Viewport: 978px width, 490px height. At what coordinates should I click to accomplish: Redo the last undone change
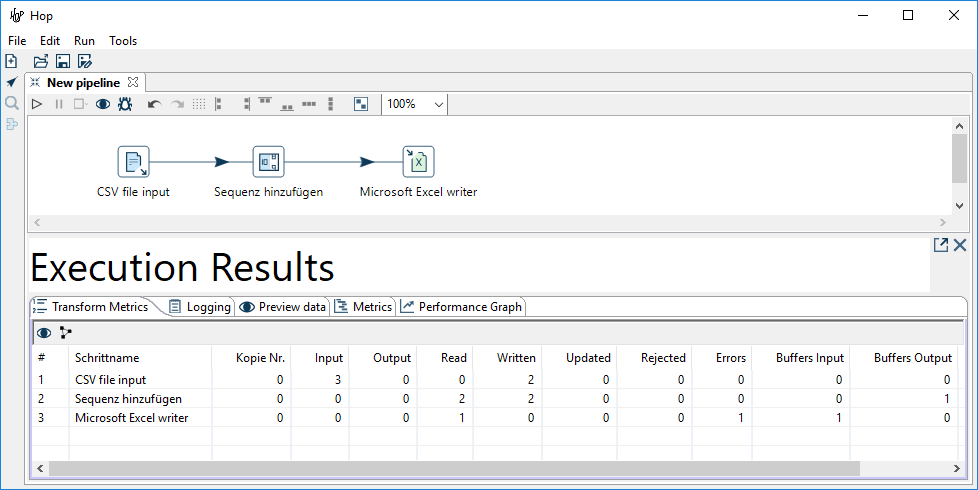point(177,104)
